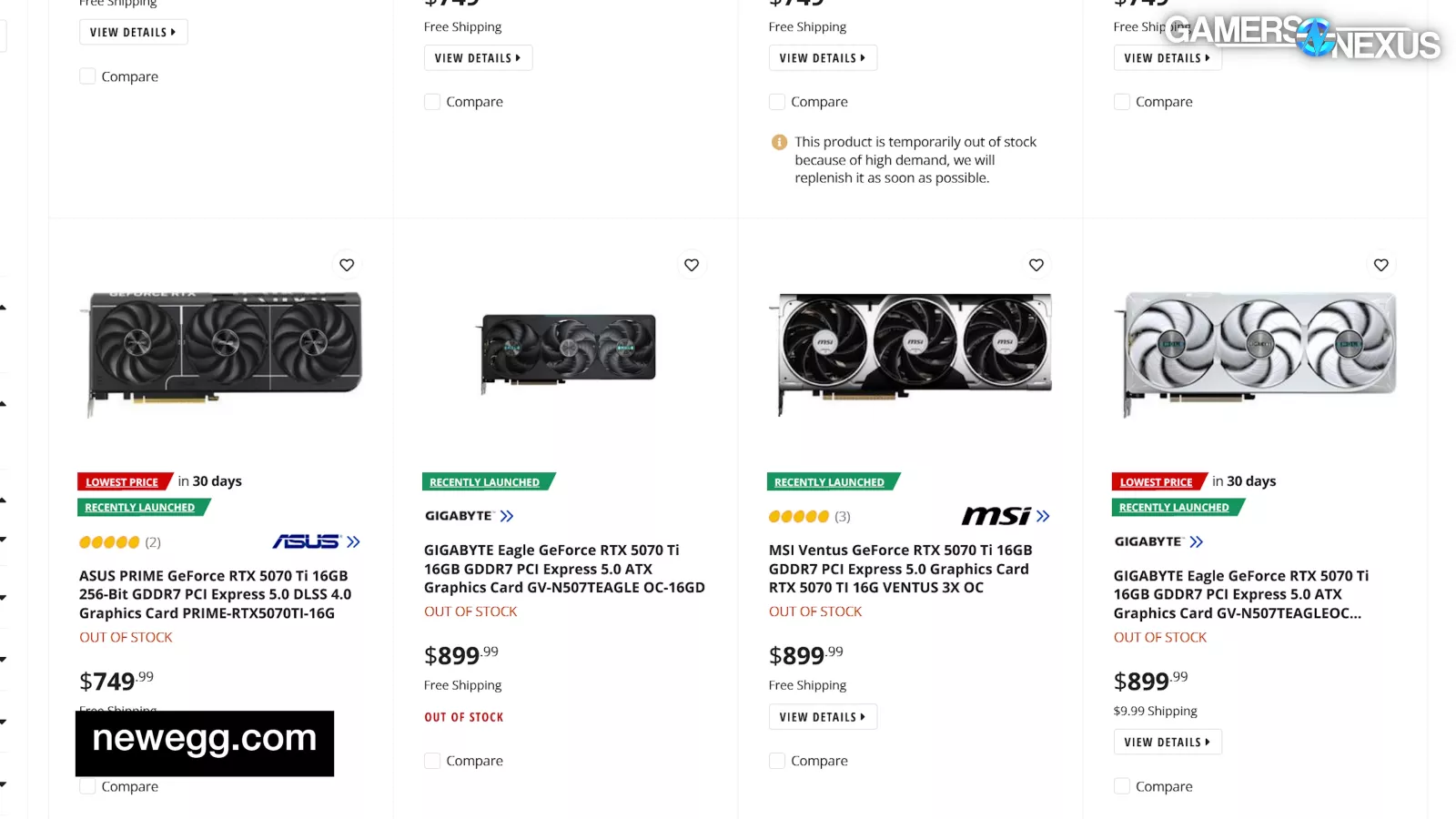Click Recently Launched badge on black Gigabyte card
The width and height of the screenshot is (1456, 819).
(485, 482)
